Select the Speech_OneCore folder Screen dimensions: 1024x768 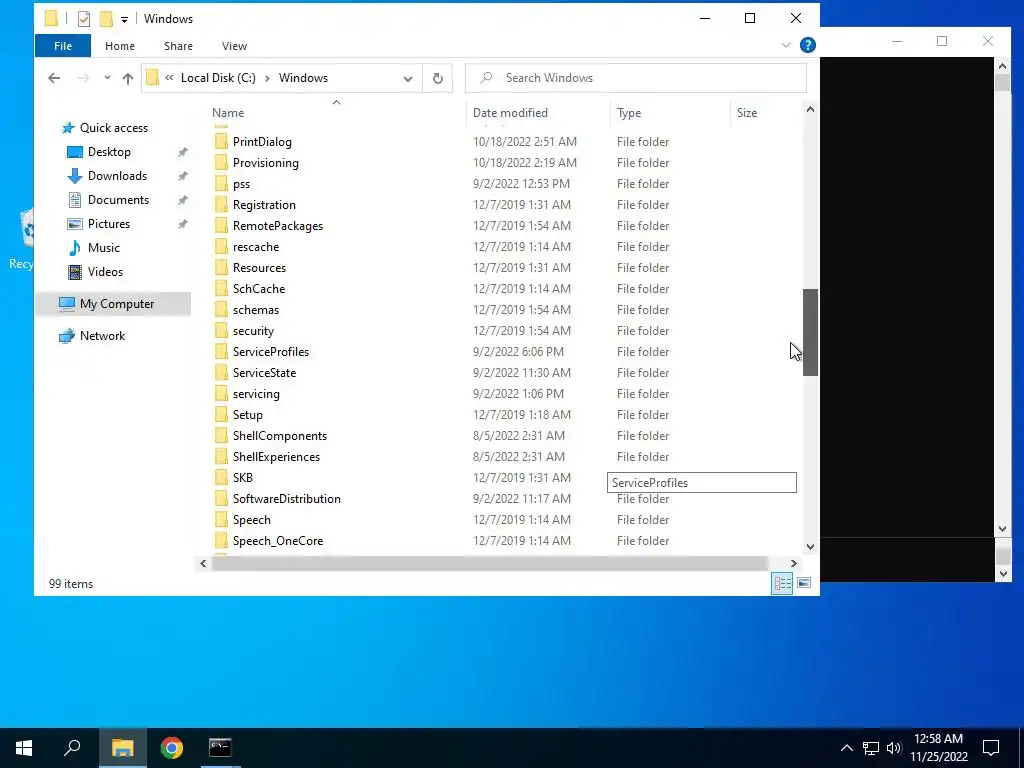(278, 541)
